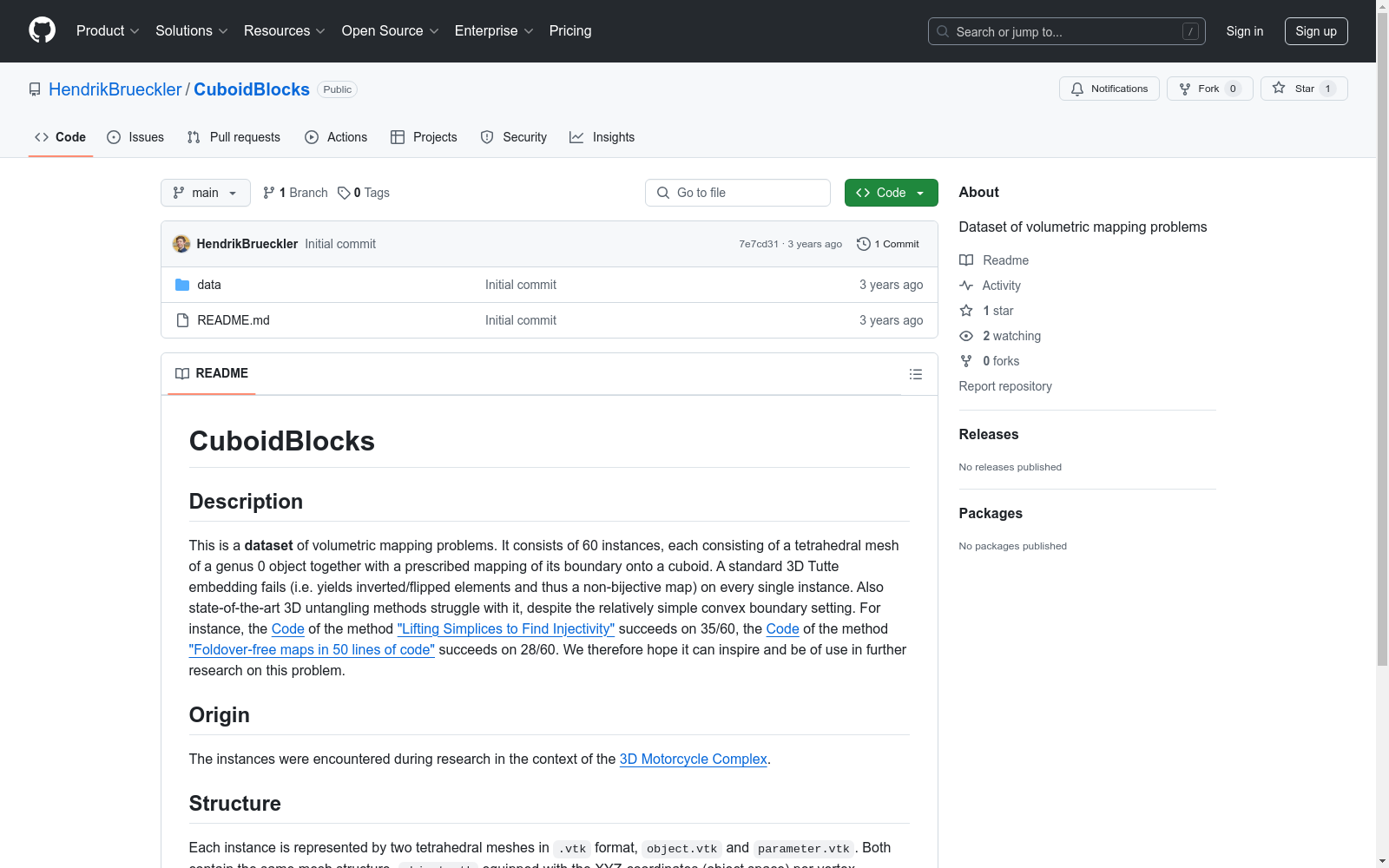Open the Pricing page link

coord(570,31)
